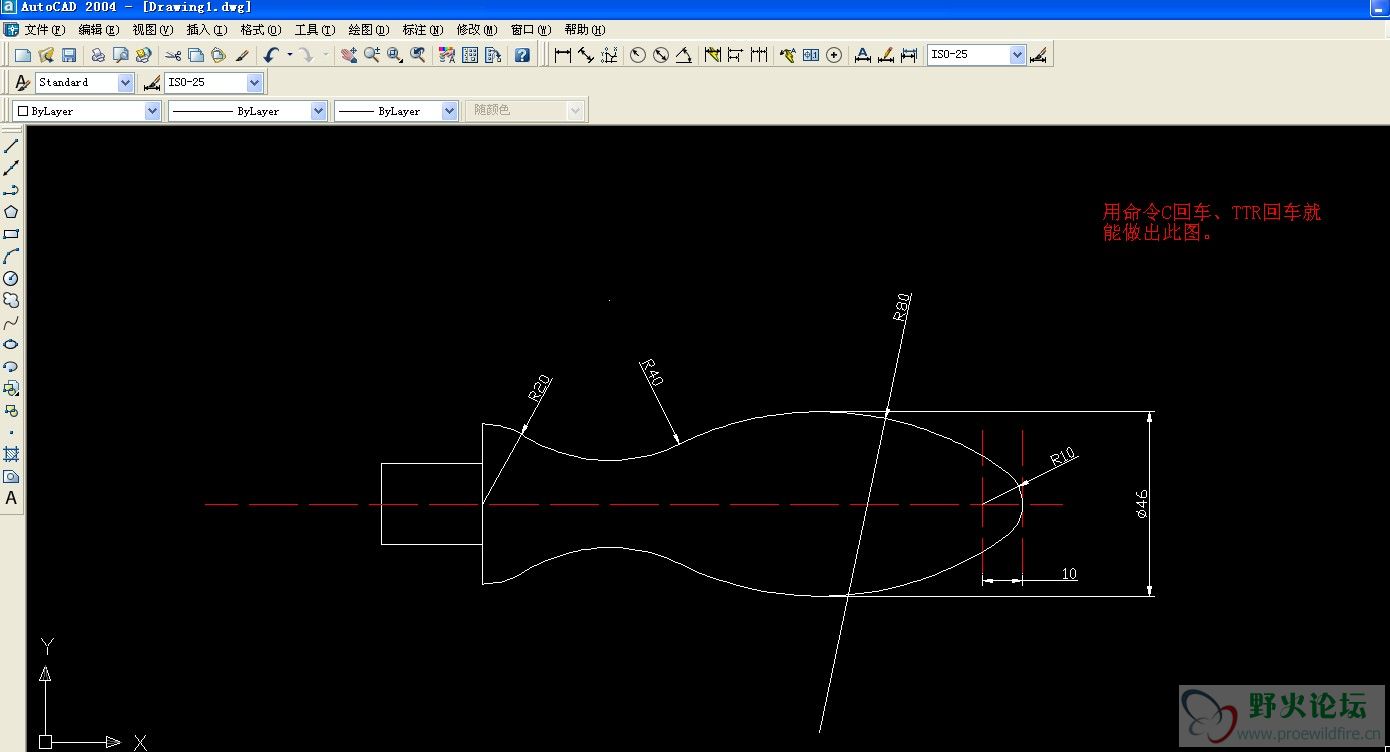This screenshot has height=752, width=1390.
Task: Select the Spline tool
Action: click(x=11, y=322)
